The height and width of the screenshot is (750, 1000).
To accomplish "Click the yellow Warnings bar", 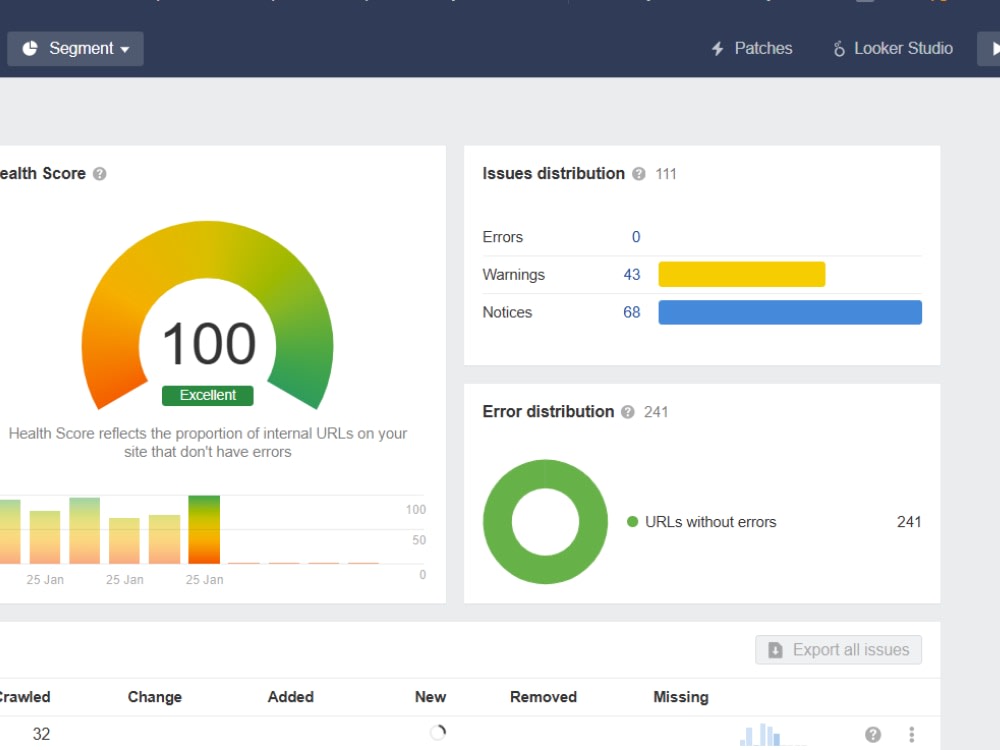I will (742, 274).
